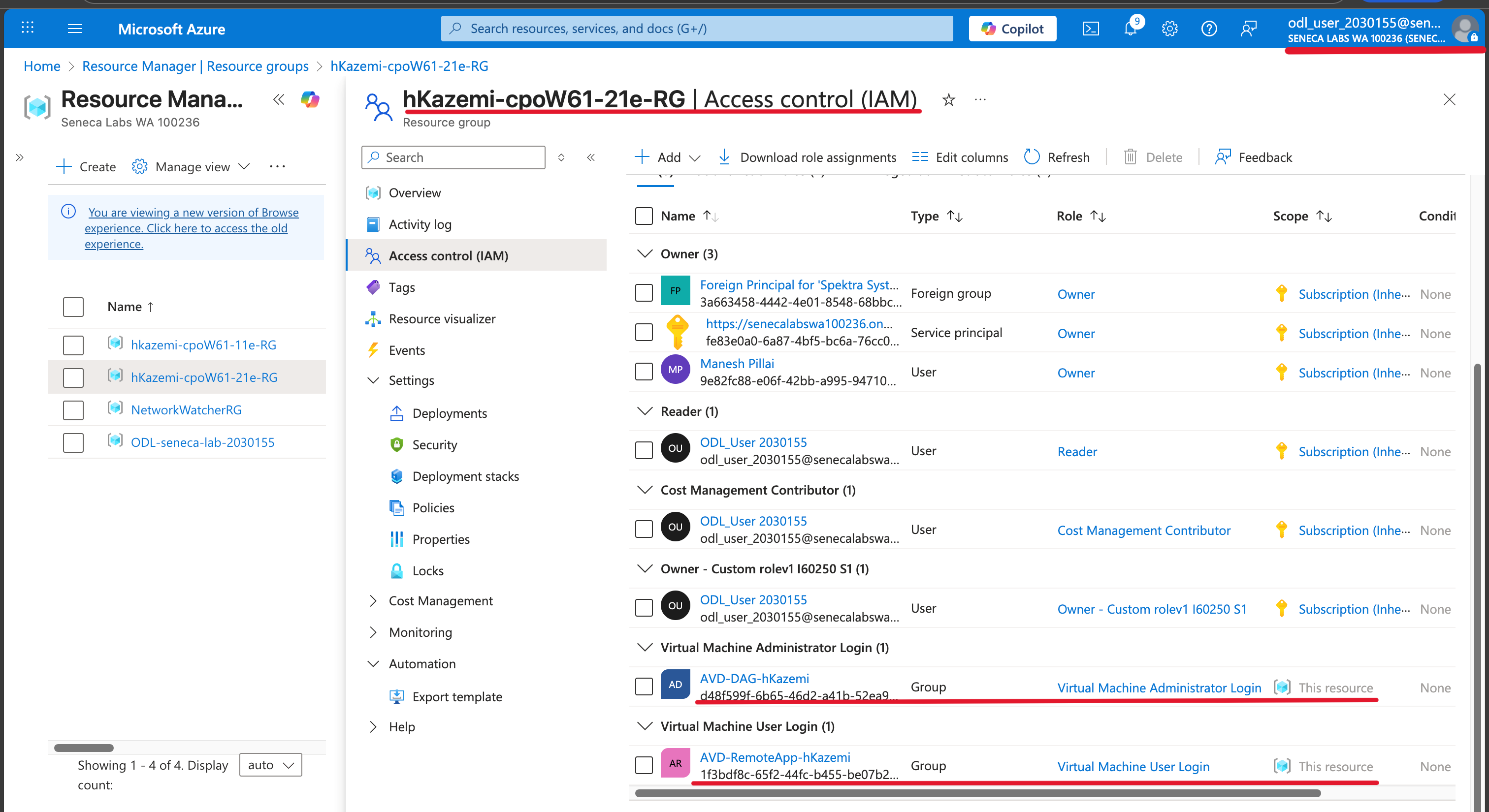
Task: Click the resource groups list horizontal scrollbar
Action: 84,748
